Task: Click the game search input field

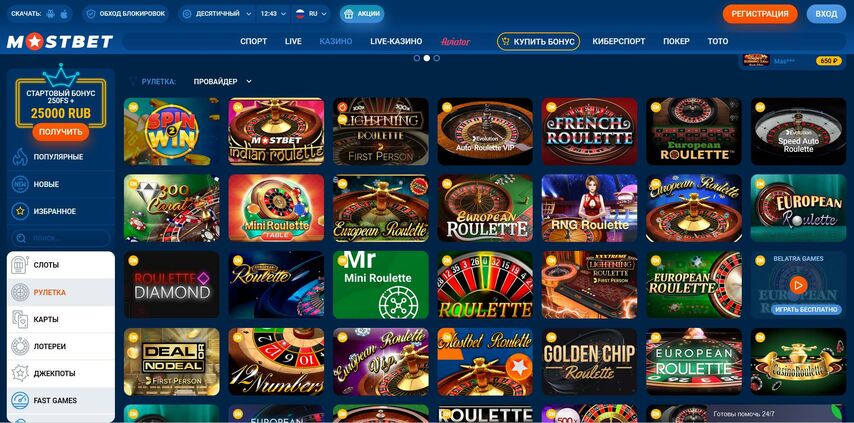Action: 60,238
